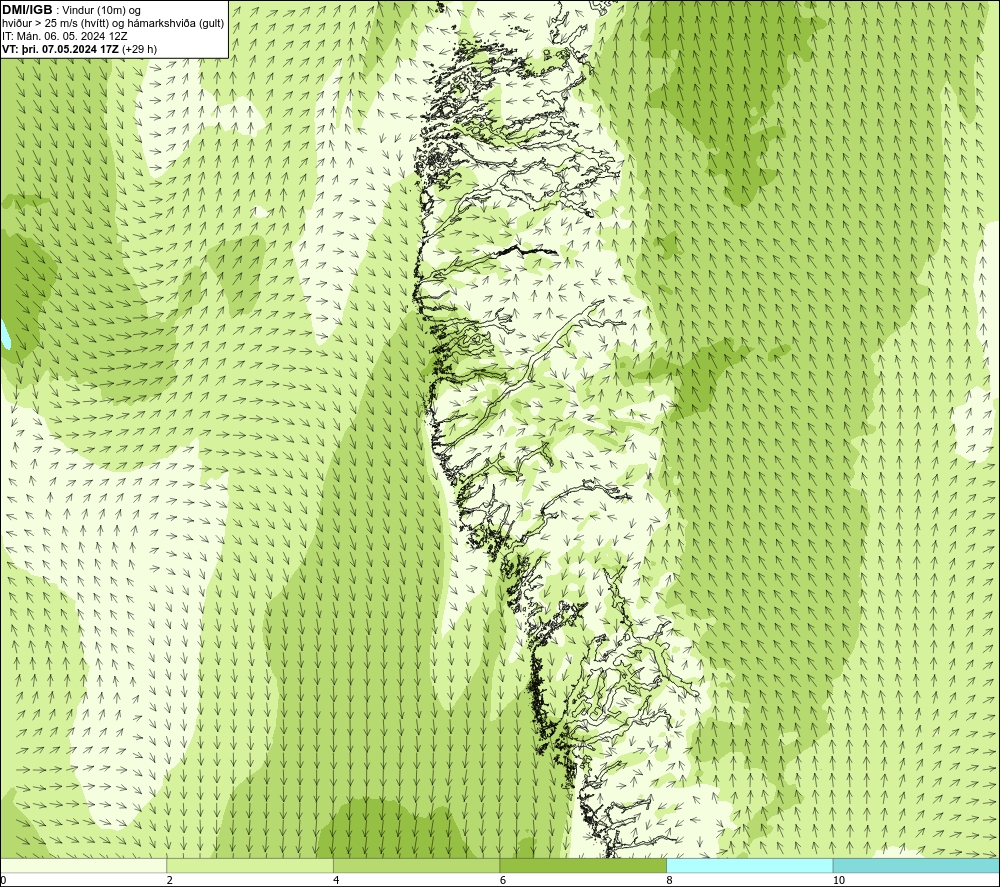Click the 2–4 m/s light green swatch
Viewport: 1000px width, 887px height.
point(250,865)
